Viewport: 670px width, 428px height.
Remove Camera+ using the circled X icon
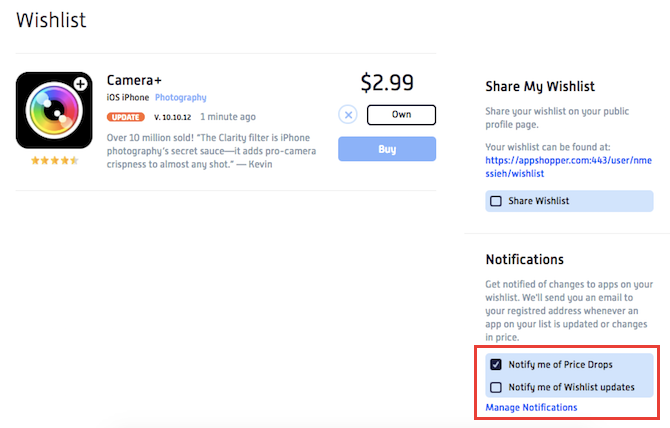pos(348,114)
